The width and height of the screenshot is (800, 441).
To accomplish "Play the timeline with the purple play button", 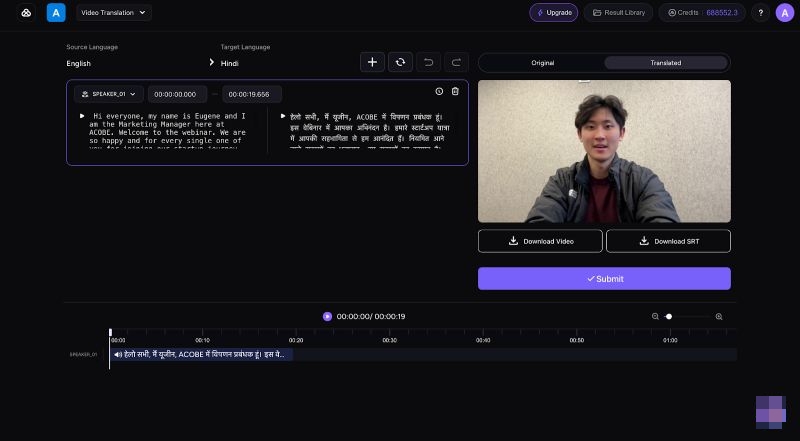I will (328, 316).
